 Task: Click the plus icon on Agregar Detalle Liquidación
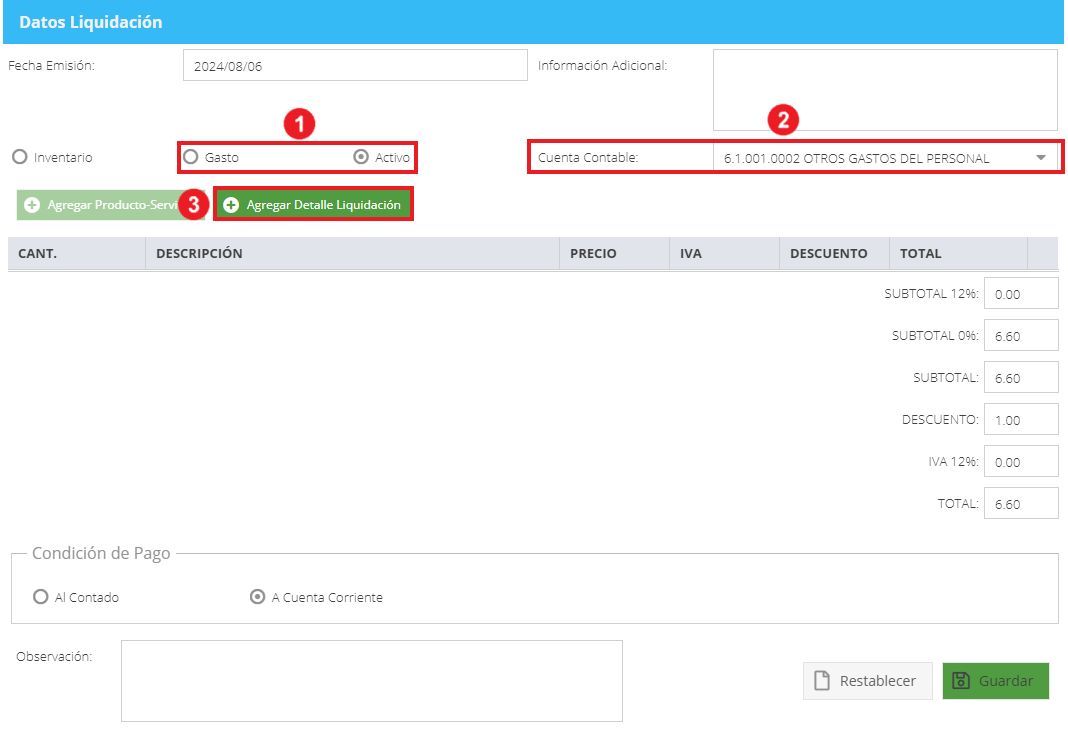click(x=231, y=205)
